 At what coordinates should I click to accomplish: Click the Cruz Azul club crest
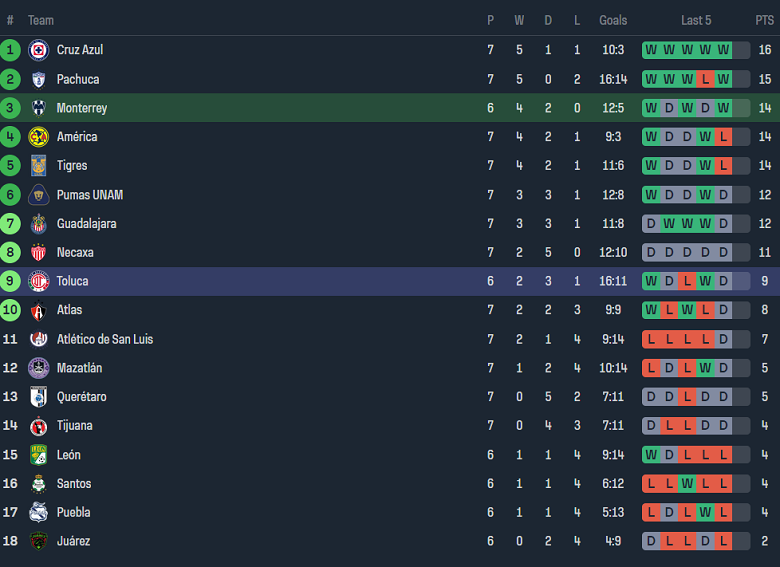[39, 50]
